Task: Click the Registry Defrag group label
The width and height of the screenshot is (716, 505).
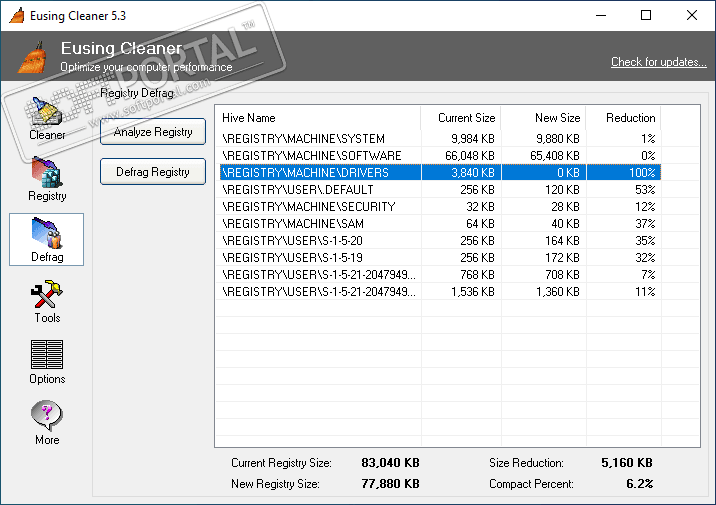Action: (137, 93)
